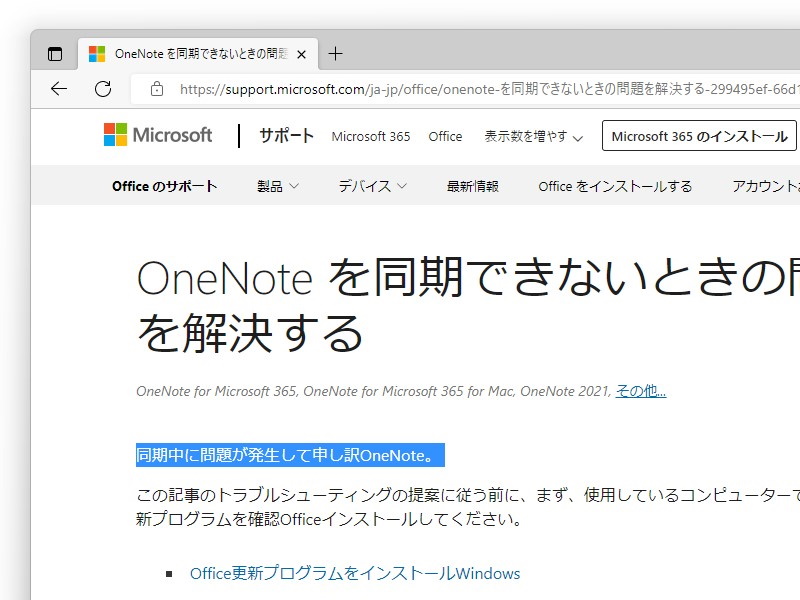View site security info via the lock icon

[x=155, y=88]
